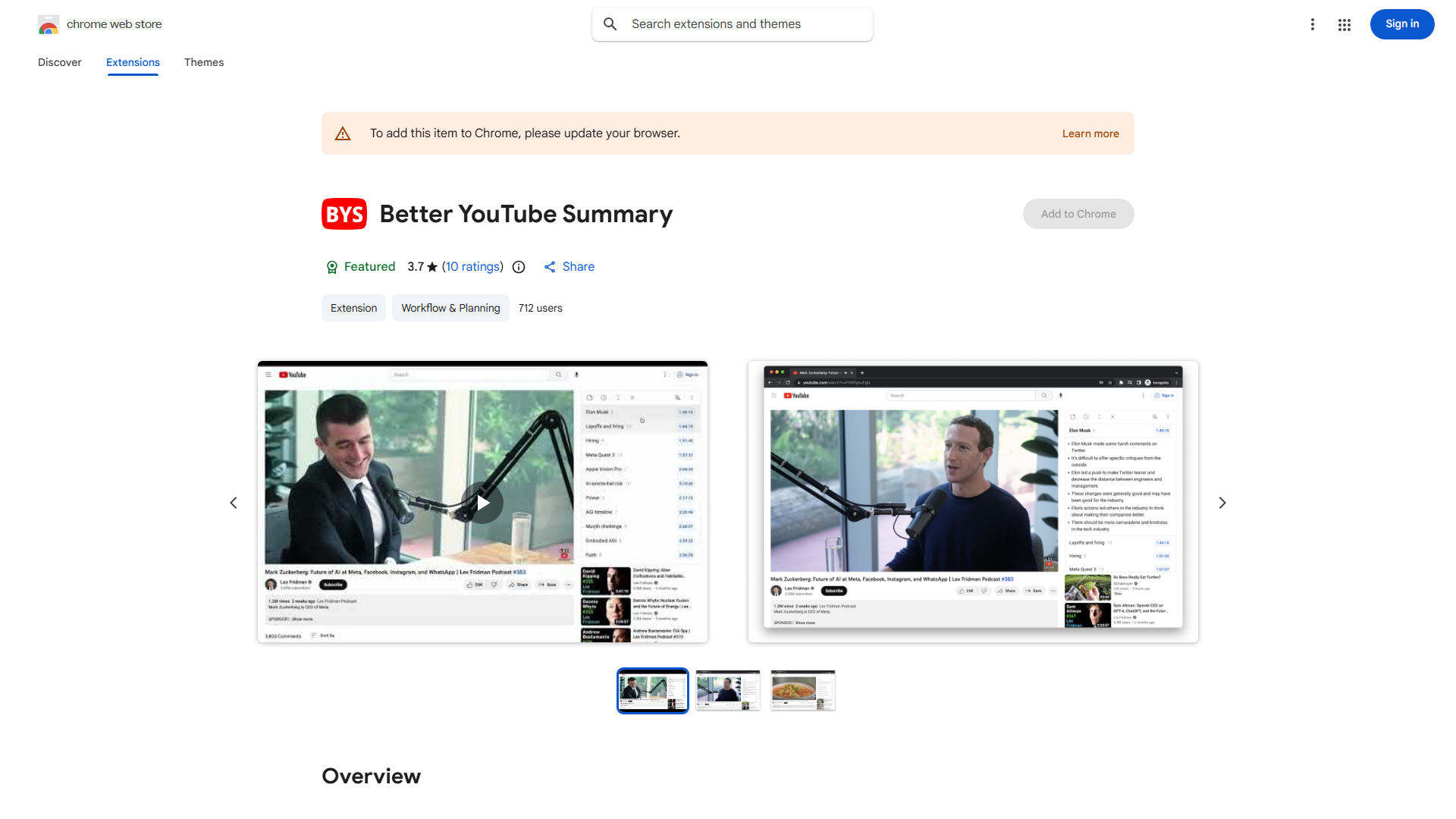Switch to the Themes tab

[203, 62]
